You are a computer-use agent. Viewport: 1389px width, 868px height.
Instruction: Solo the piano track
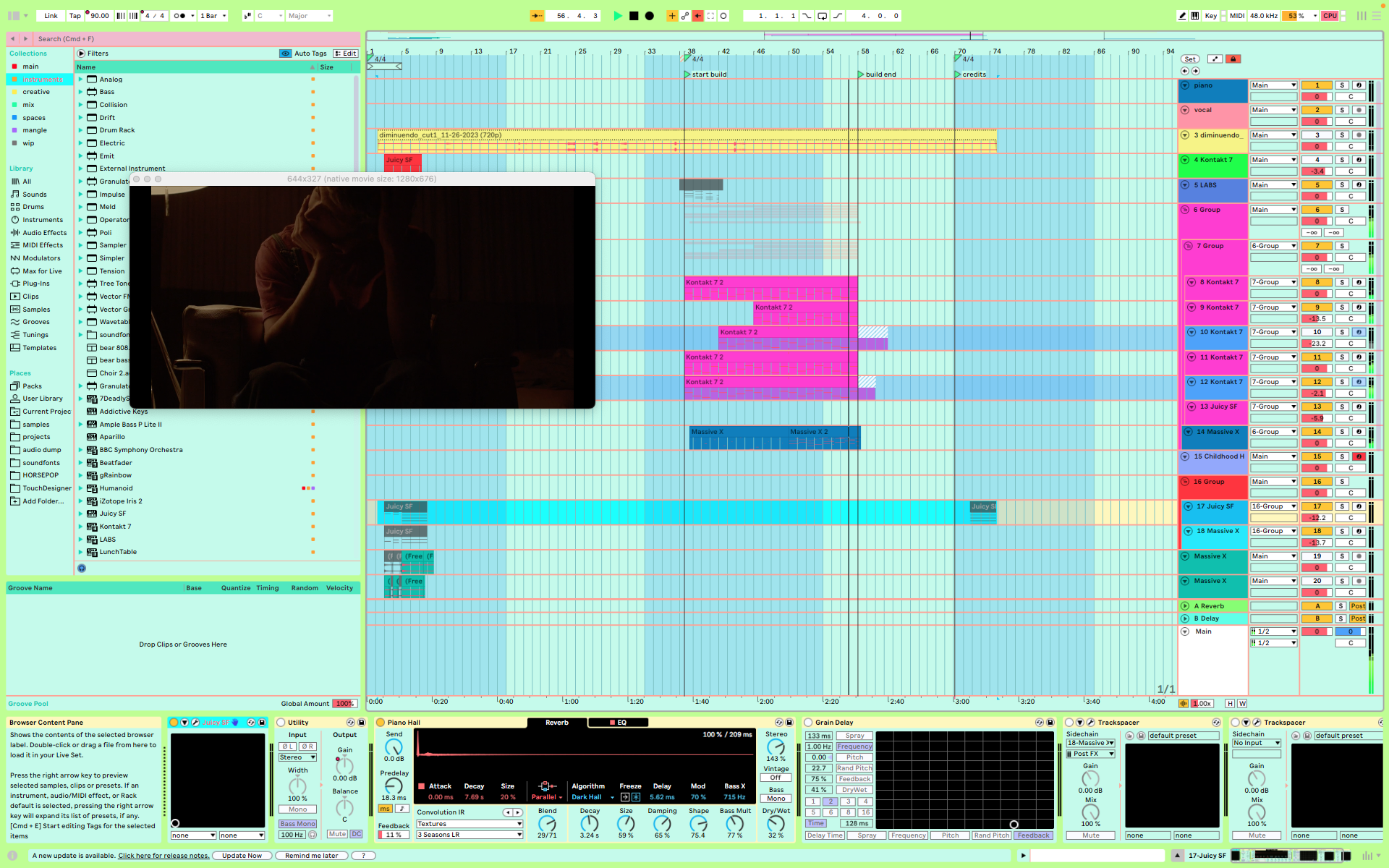[1342, 85]
